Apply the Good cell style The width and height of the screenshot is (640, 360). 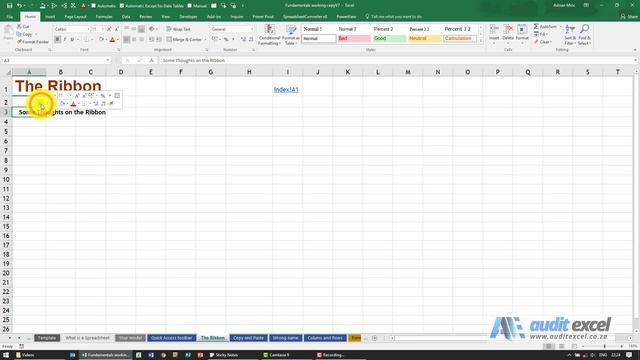pos(389,38)
